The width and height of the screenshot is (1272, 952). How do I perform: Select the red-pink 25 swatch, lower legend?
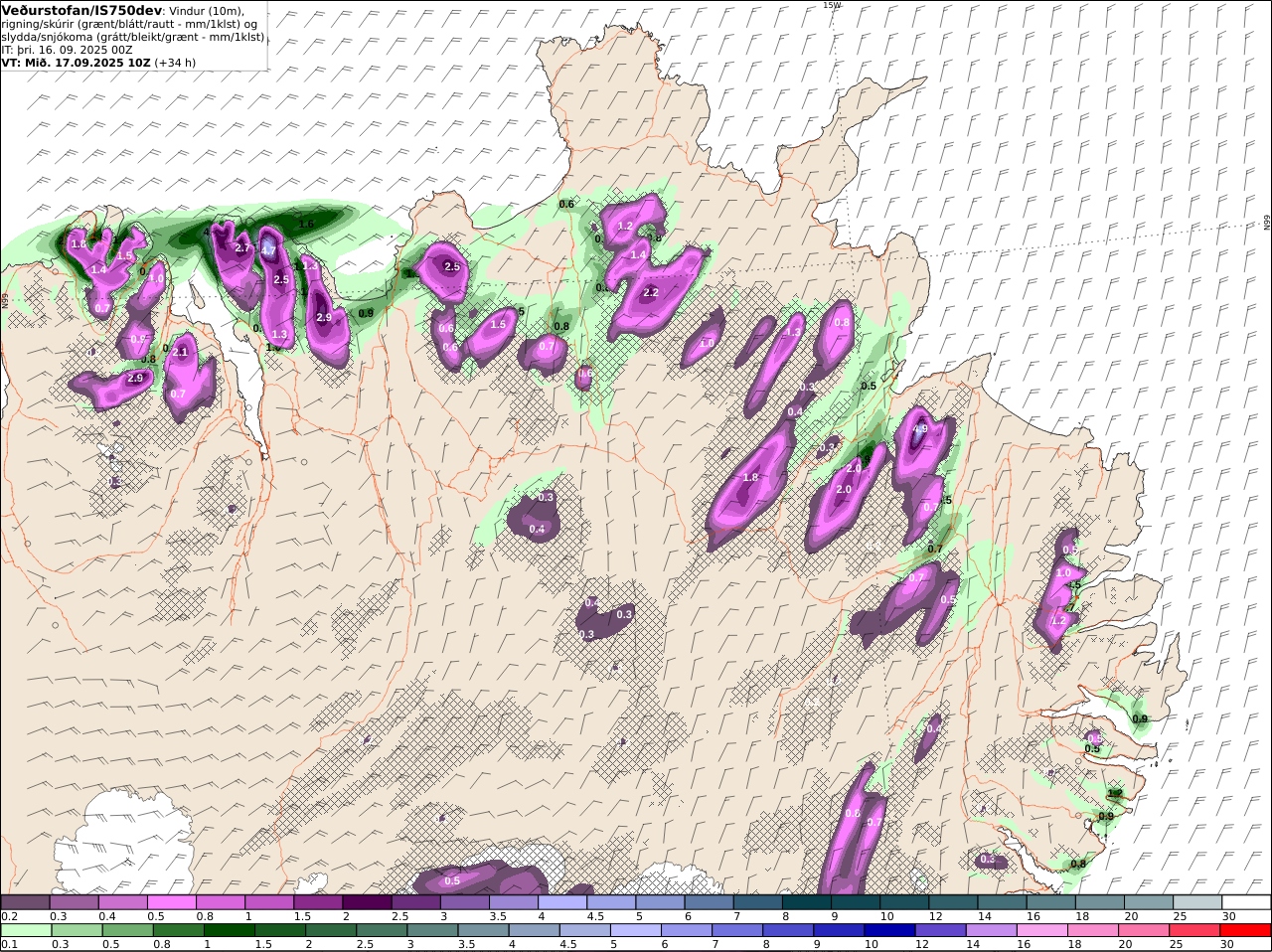click(1195, 930)
